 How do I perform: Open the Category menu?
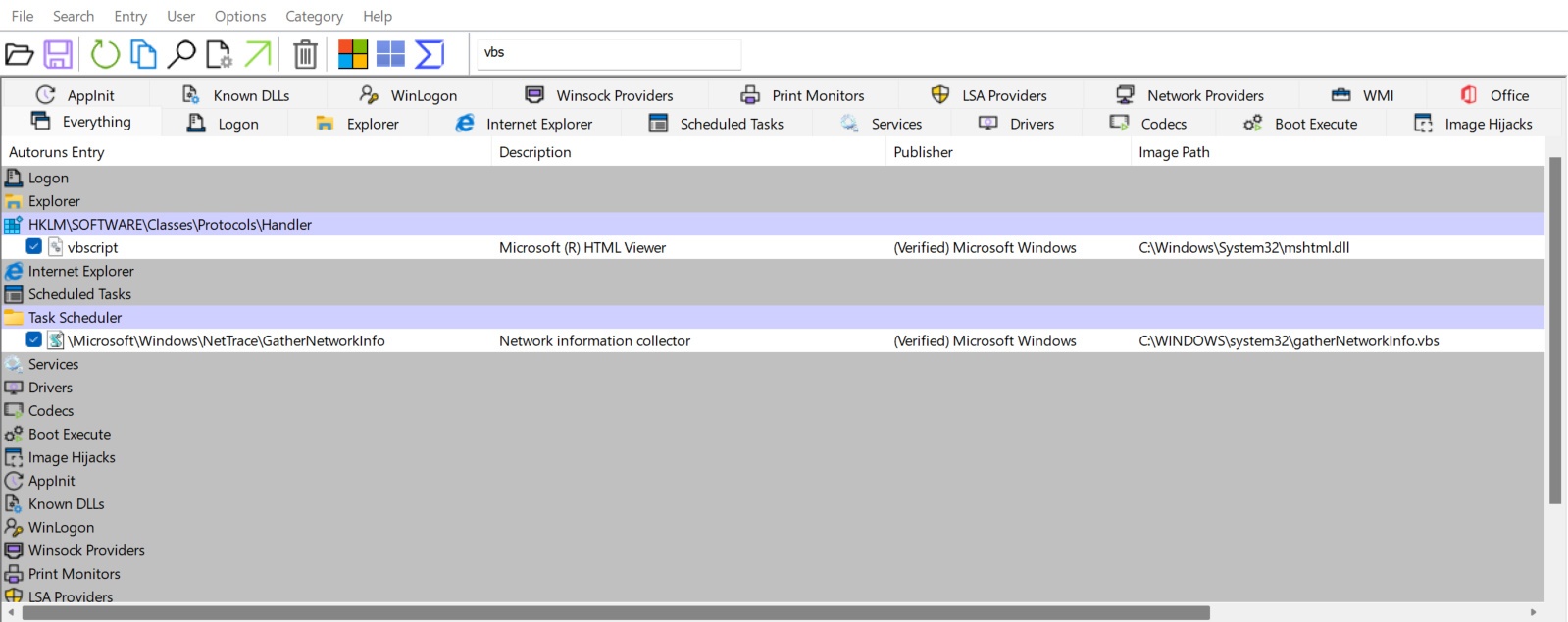tap(314, 16)
